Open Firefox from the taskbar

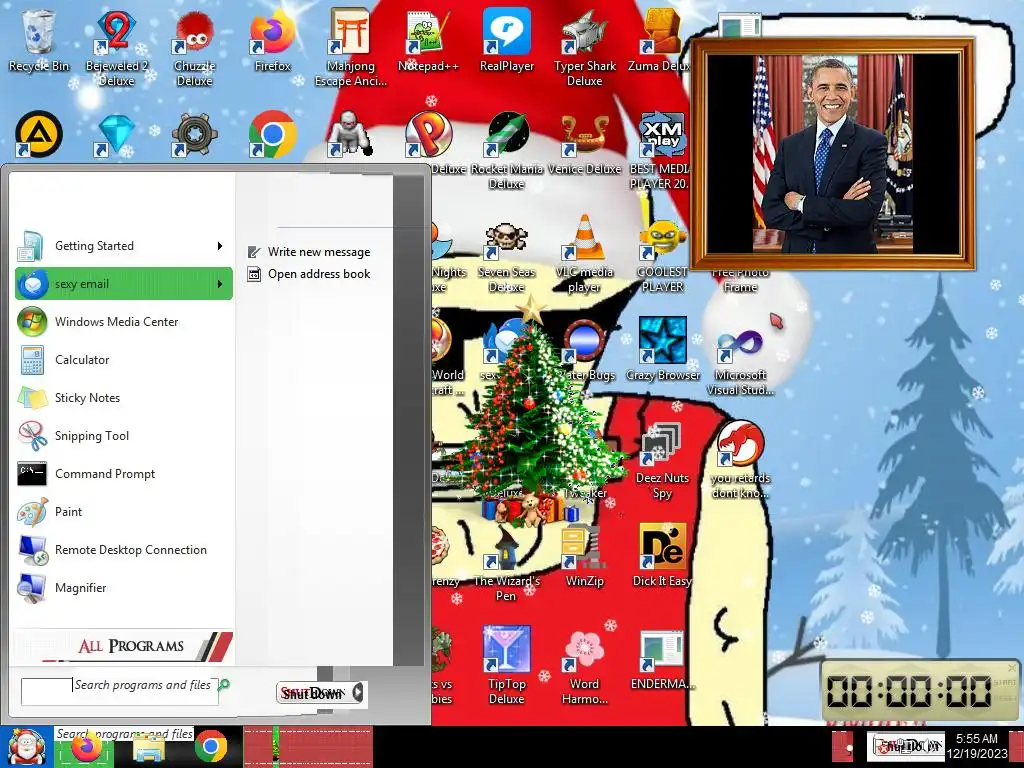tap(87, 747)
